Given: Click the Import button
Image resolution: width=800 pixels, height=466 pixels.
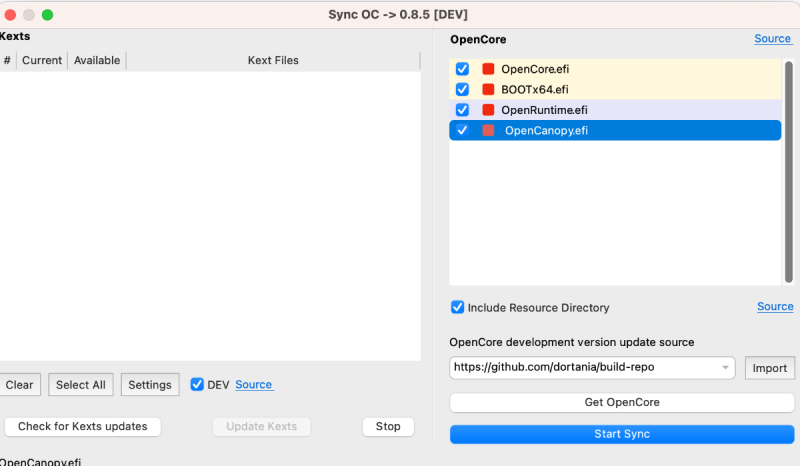Looking at the screenshot, I should pyautogui.click(x=769, y=368).
